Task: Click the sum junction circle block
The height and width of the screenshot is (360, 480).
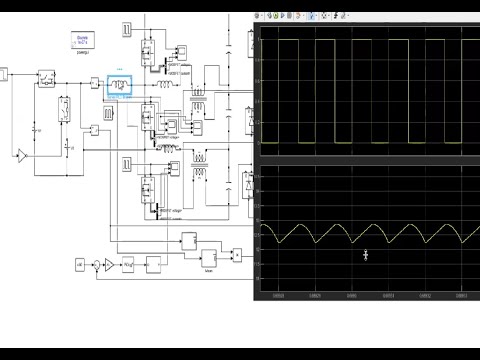Action: [96, 265]
